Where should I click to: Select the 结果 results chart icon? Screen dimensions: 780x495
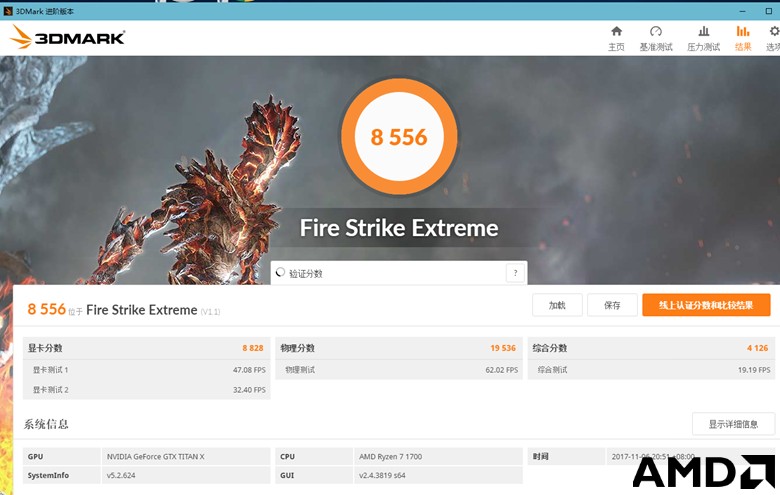pos(743,32)
